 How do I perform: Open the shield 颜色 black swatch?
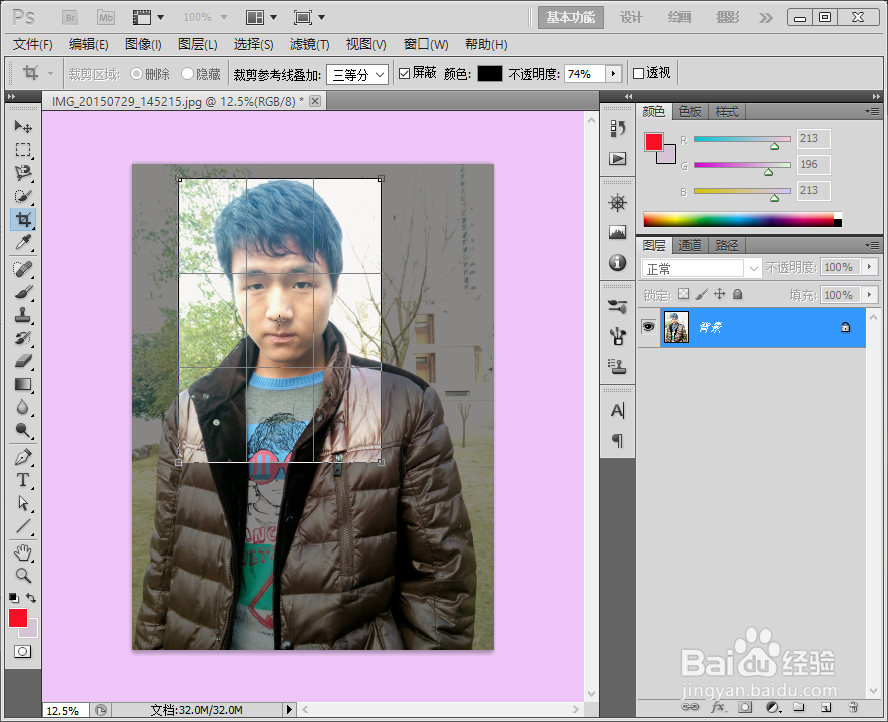[x=490, y=74]
